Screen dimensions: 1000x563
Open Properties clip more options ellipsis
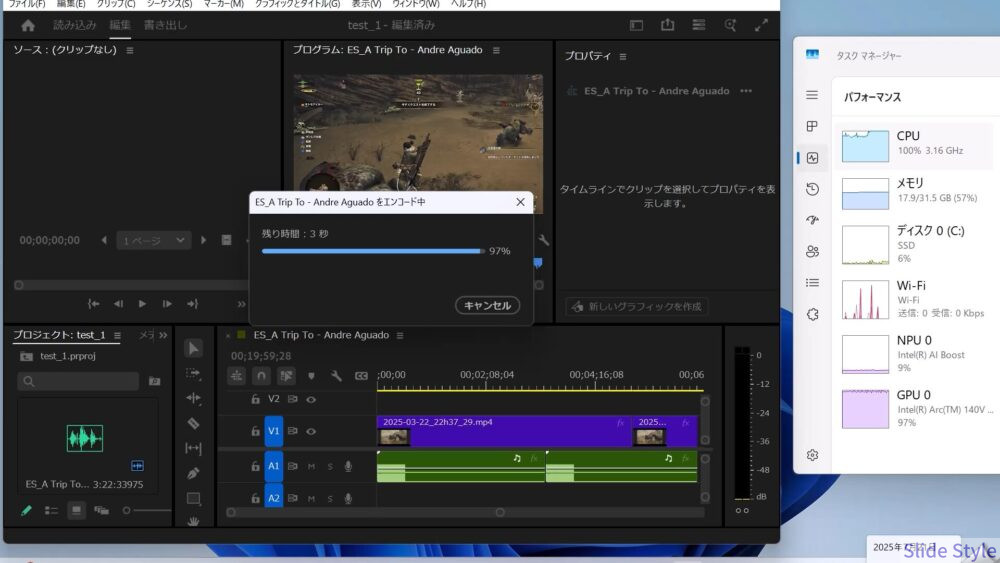[746, 91]
